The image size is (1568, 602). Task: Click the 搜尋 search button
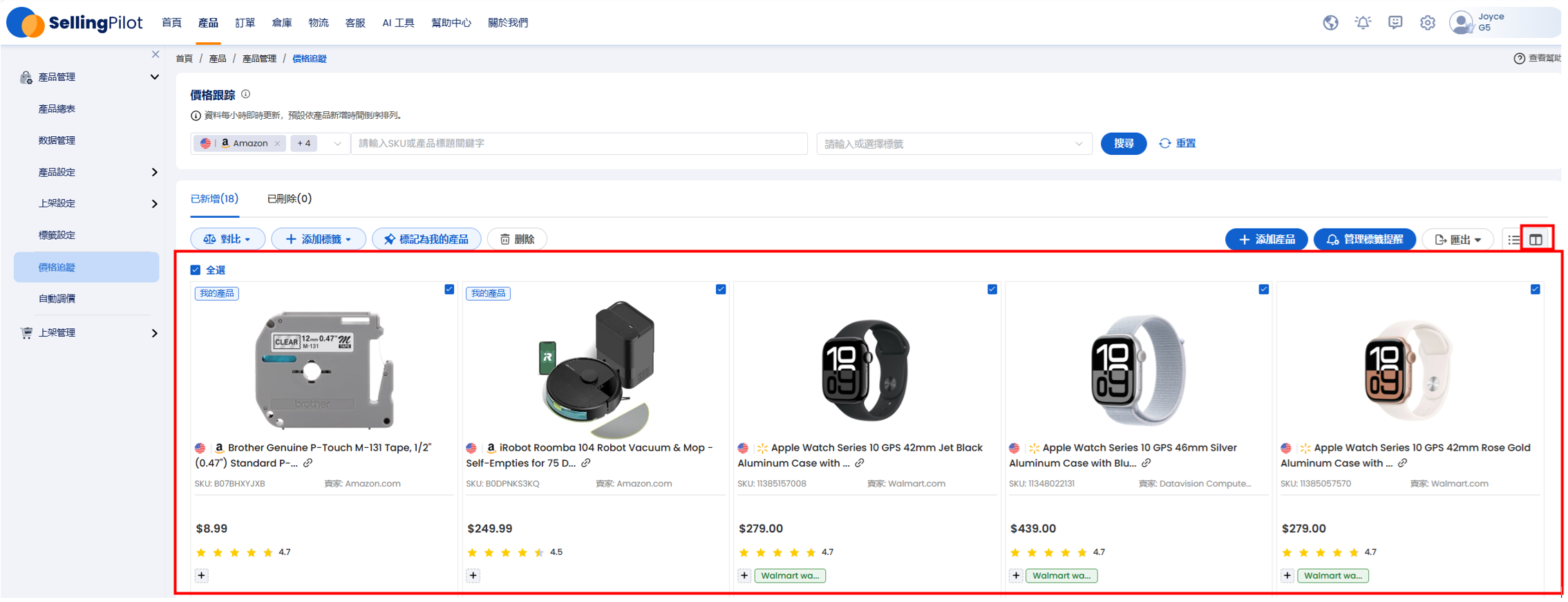click(1124, 143)
